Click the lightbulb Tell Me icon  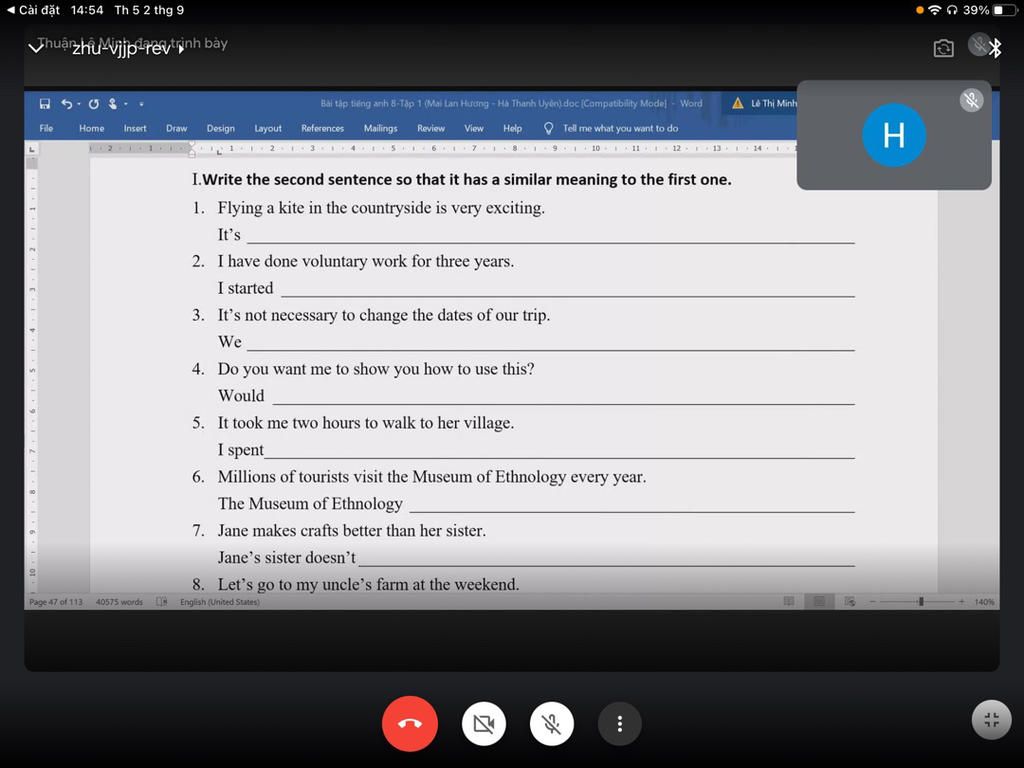click(x=549, y=128)
